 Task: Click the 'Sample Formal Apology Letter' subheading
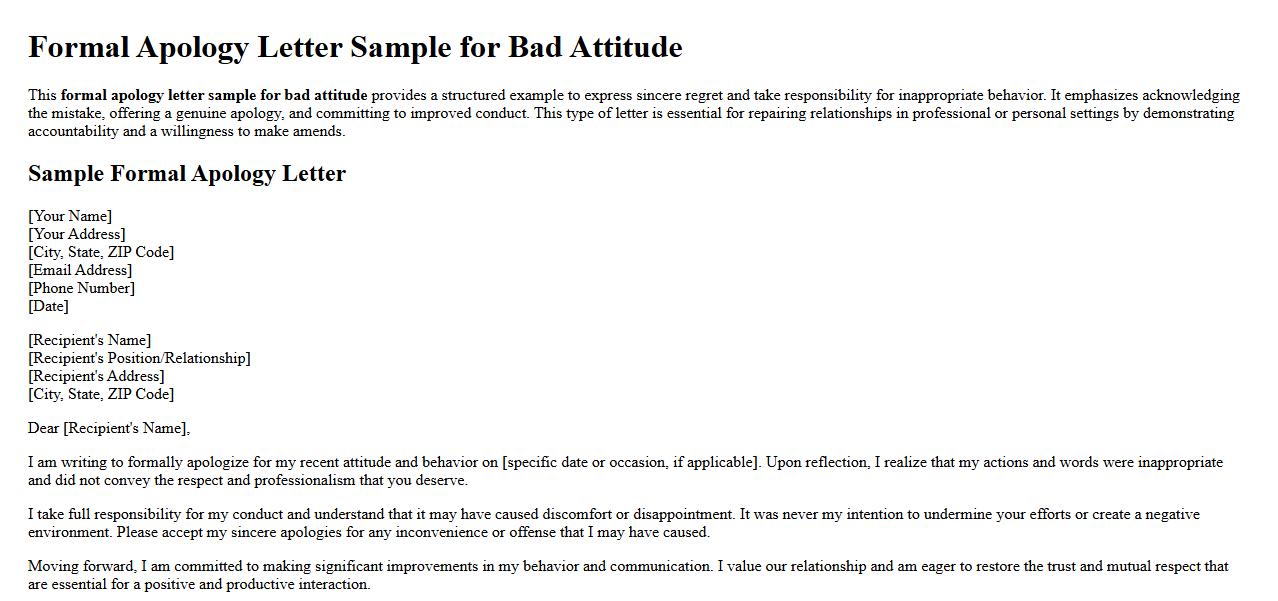point(187,174)
